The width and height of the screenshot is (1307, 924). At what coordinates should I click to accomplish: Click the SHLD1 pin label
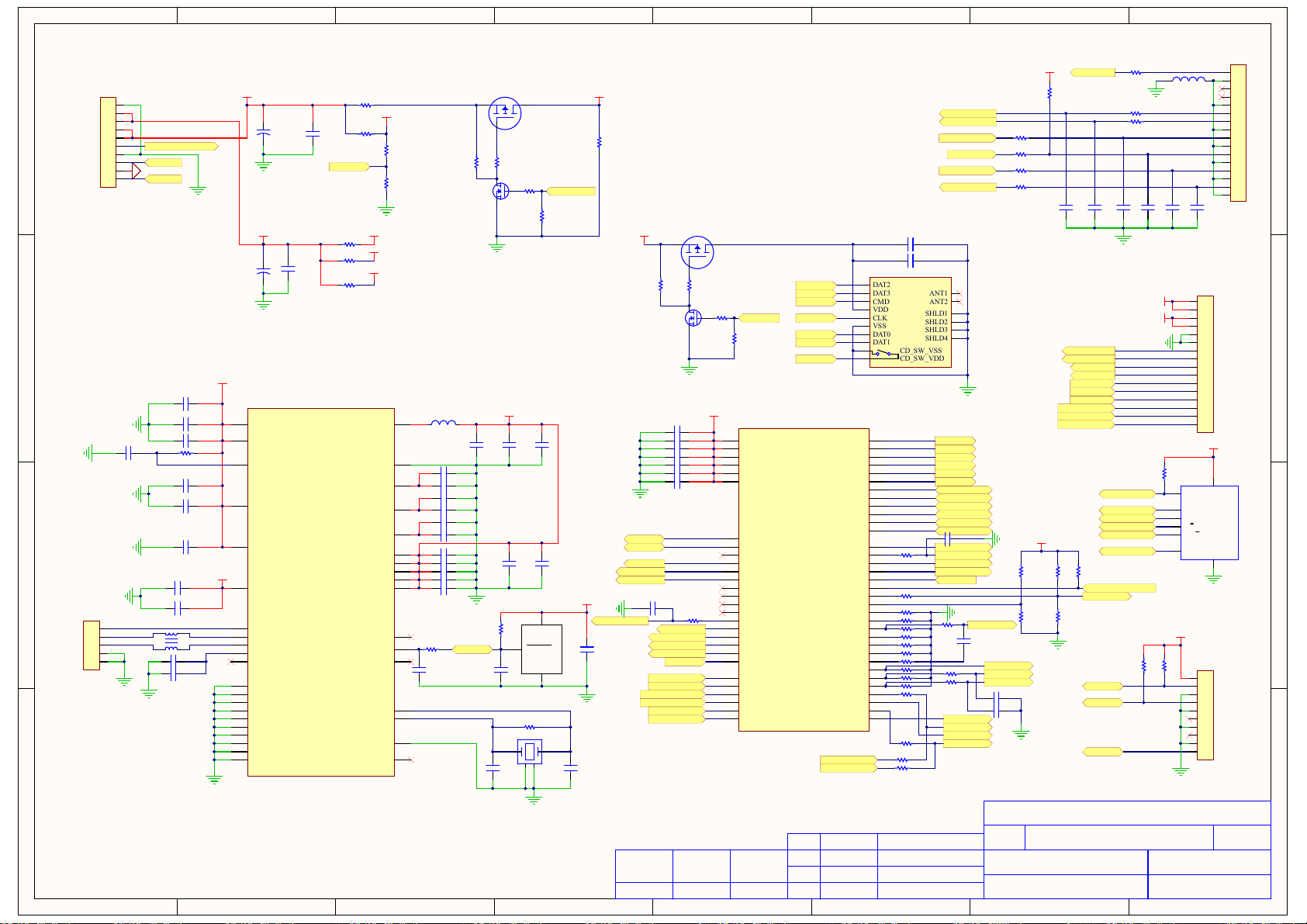pos(936,313)
